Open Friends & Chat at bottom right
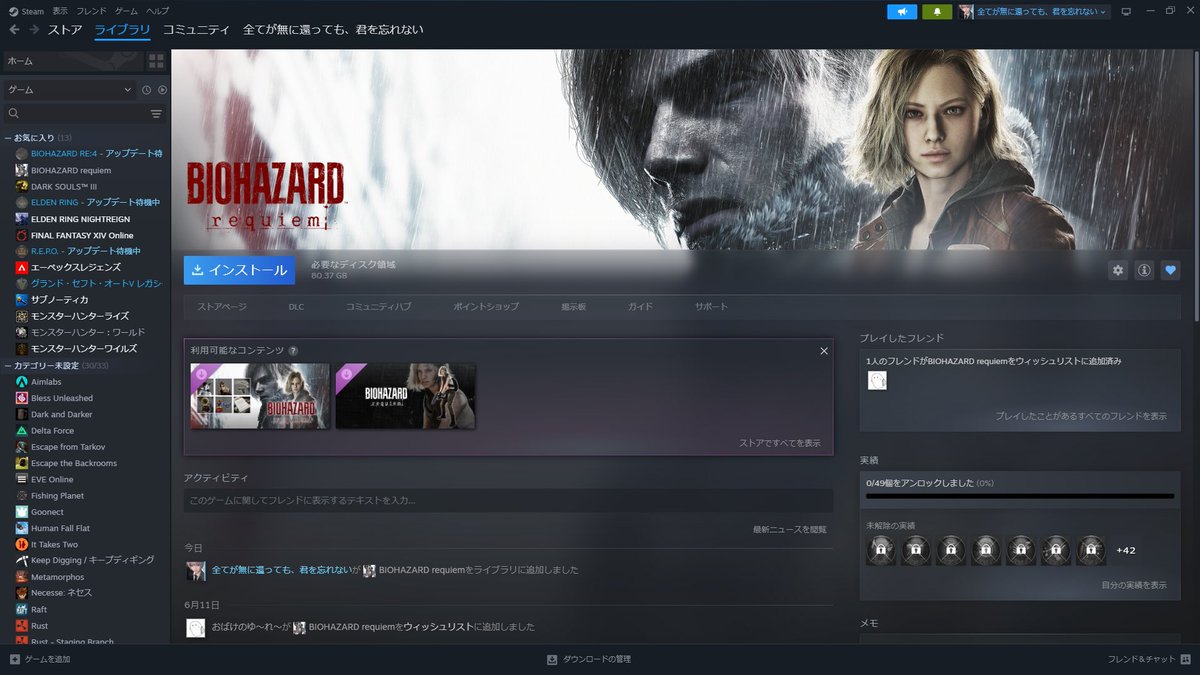The image size is (1200, 675). click(x=1149, y=659)
